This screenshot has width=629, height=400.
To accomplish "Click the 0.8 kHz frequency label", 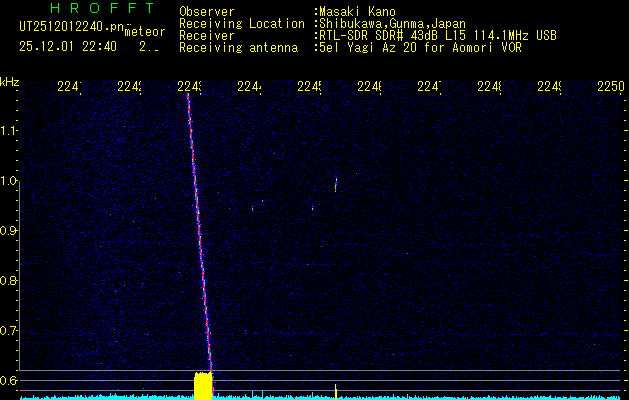I will coord(8,280).
